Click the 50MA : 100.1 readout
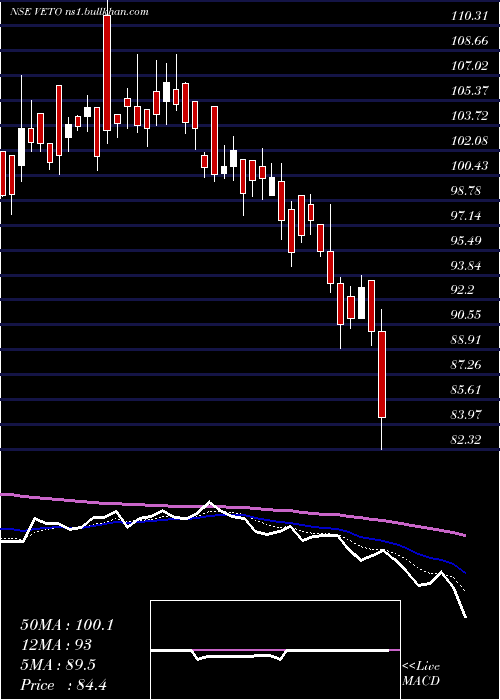This screenshot has width=500, height=700. (67, 625)
